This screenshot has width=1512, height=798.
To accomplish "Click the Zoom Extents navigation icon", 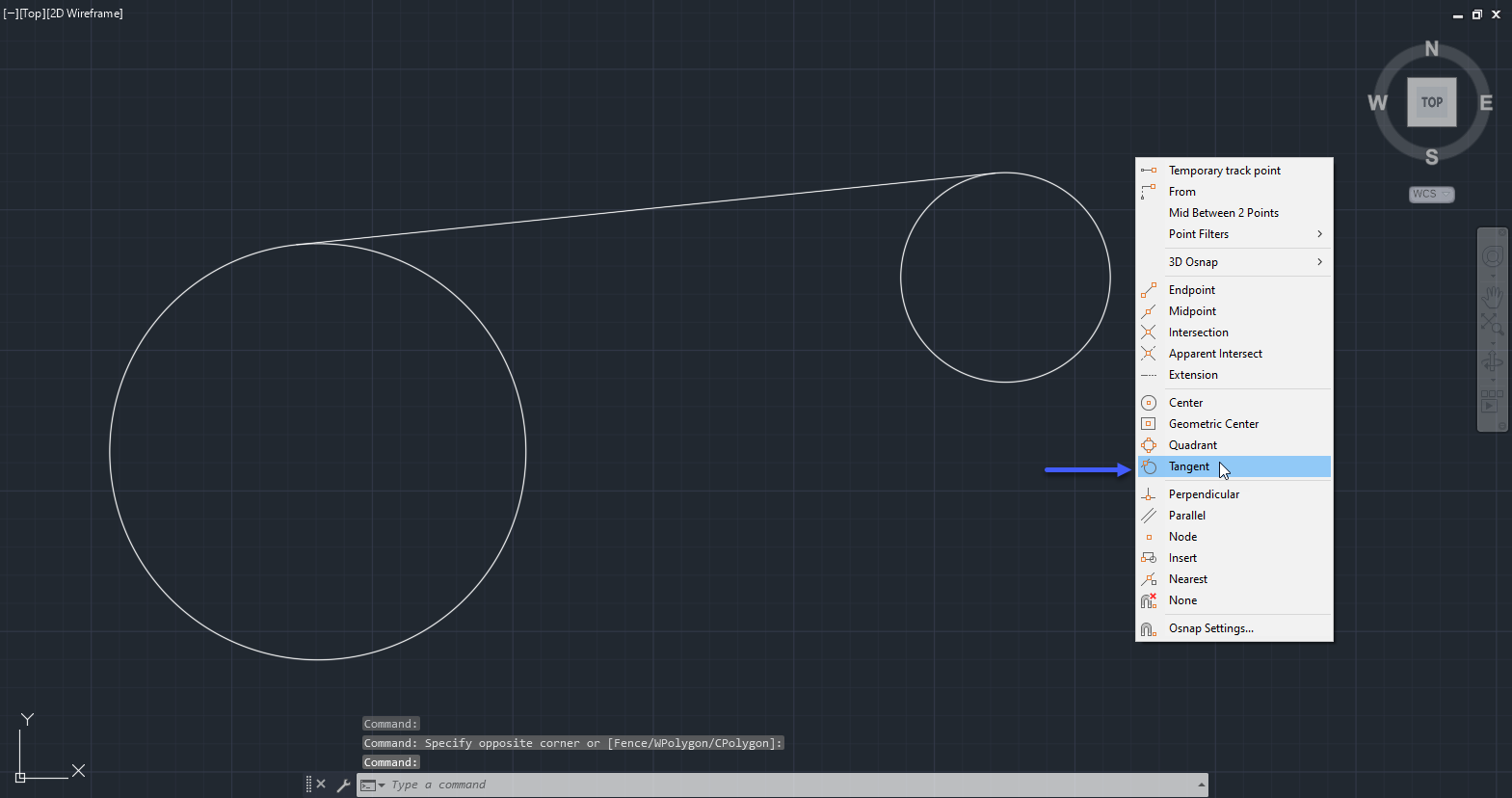I will pos(1493,325).
